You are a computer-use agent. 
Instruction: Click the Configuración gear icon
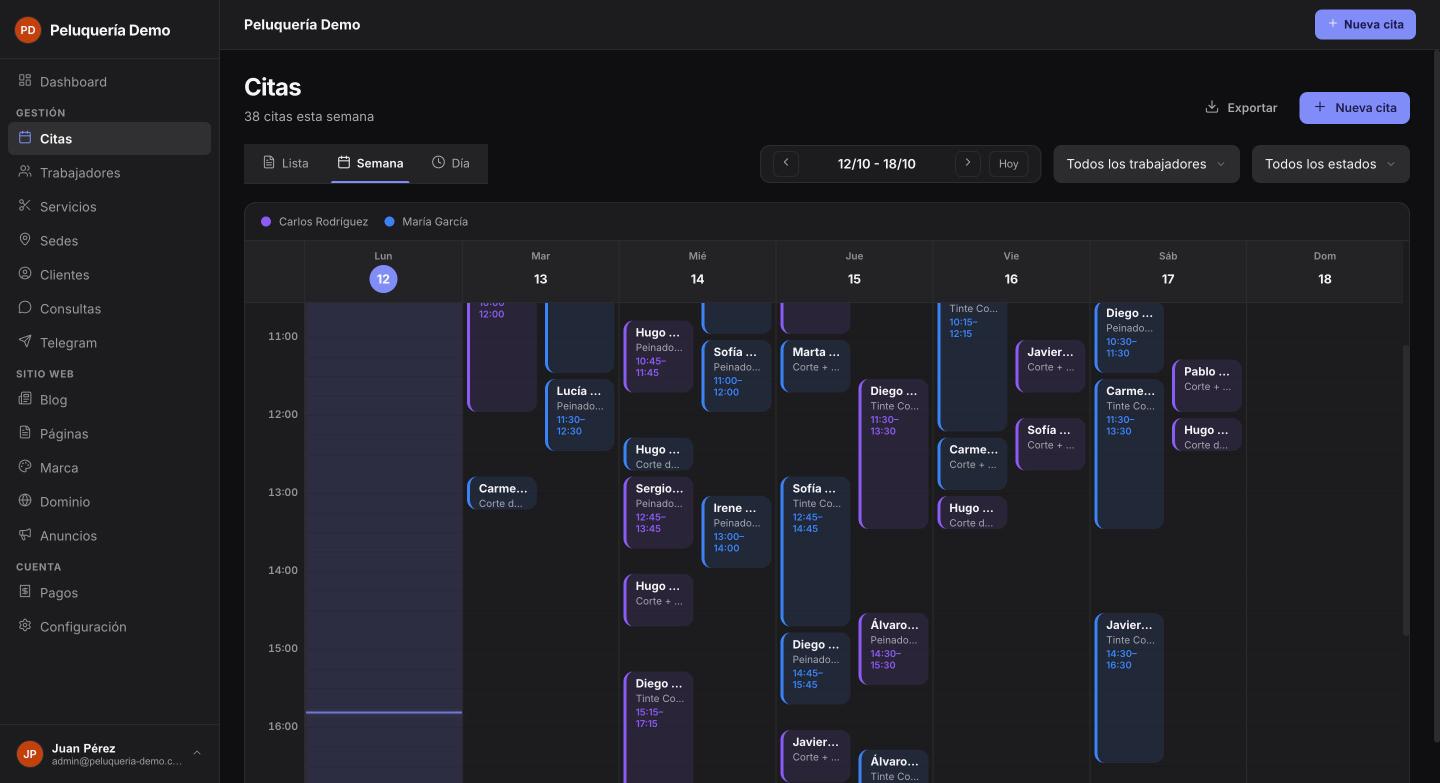pyautogui.click(x=25, y=626)
